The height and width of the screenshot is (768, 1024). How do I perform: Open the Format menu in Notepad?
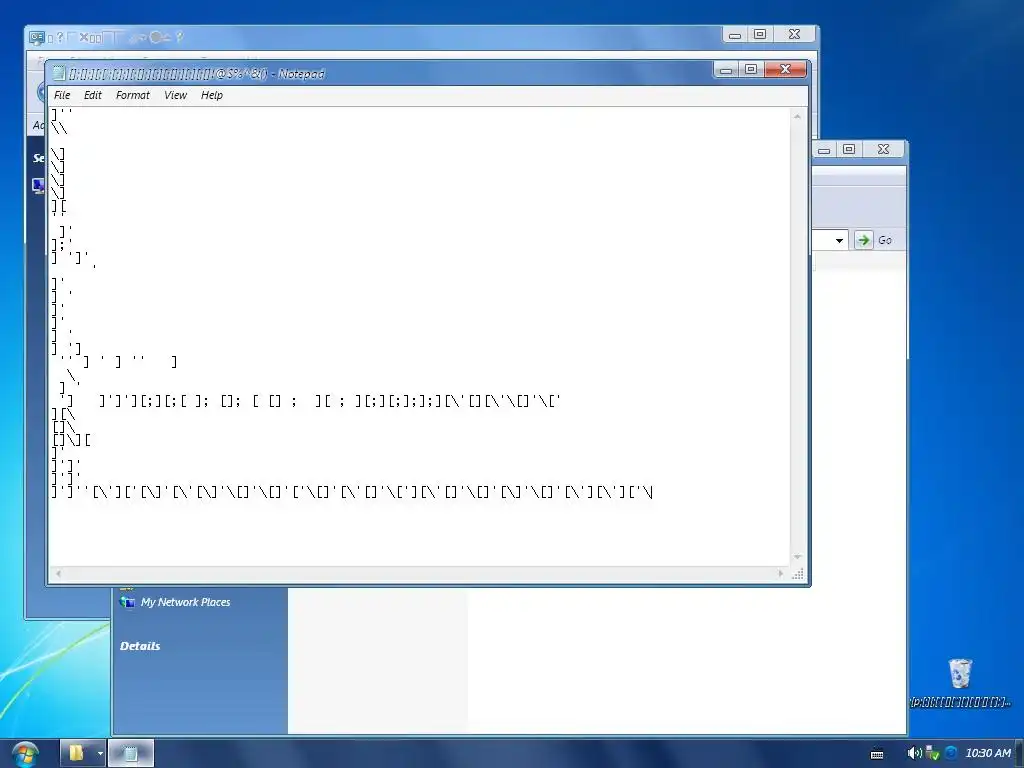click(x=133, y=95)
